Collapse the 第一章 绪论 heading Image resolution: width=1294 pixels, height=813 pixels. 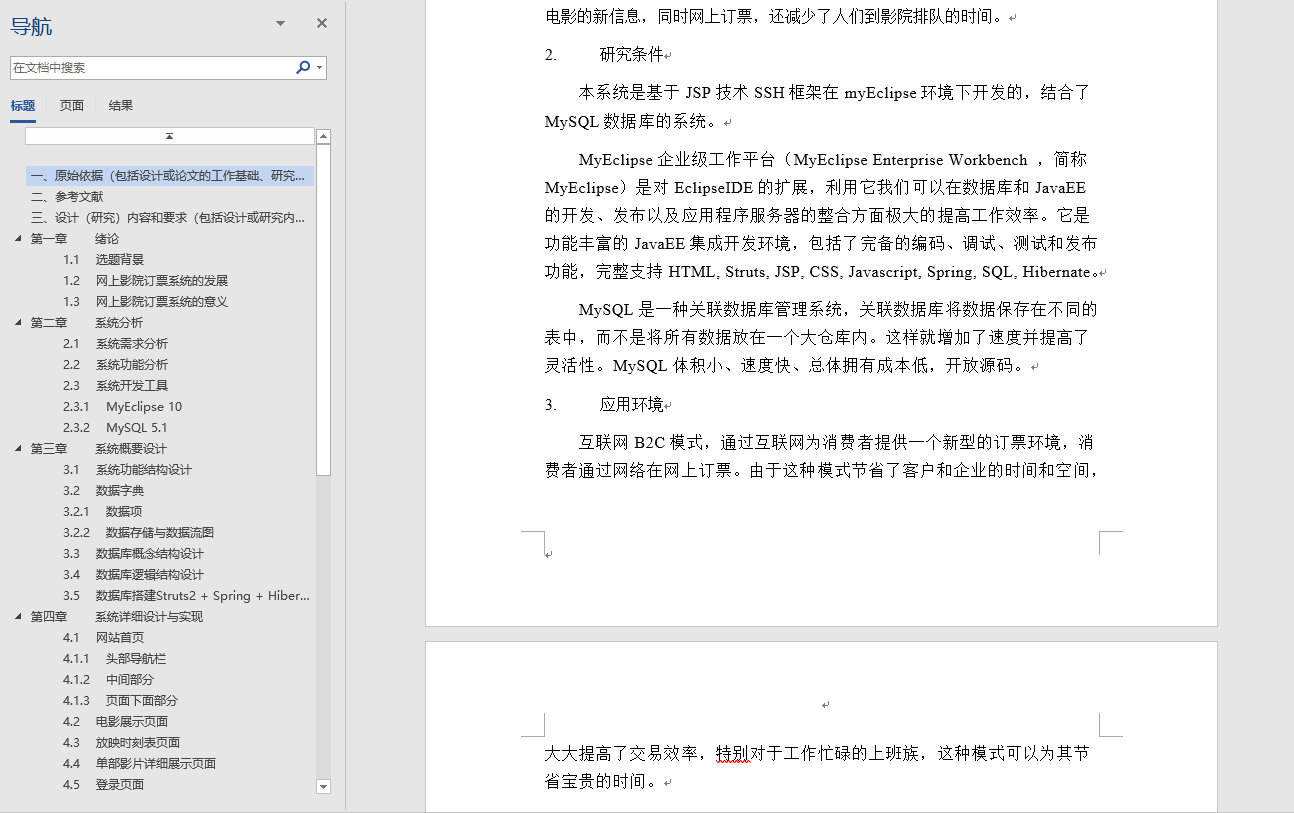(17, 239)
